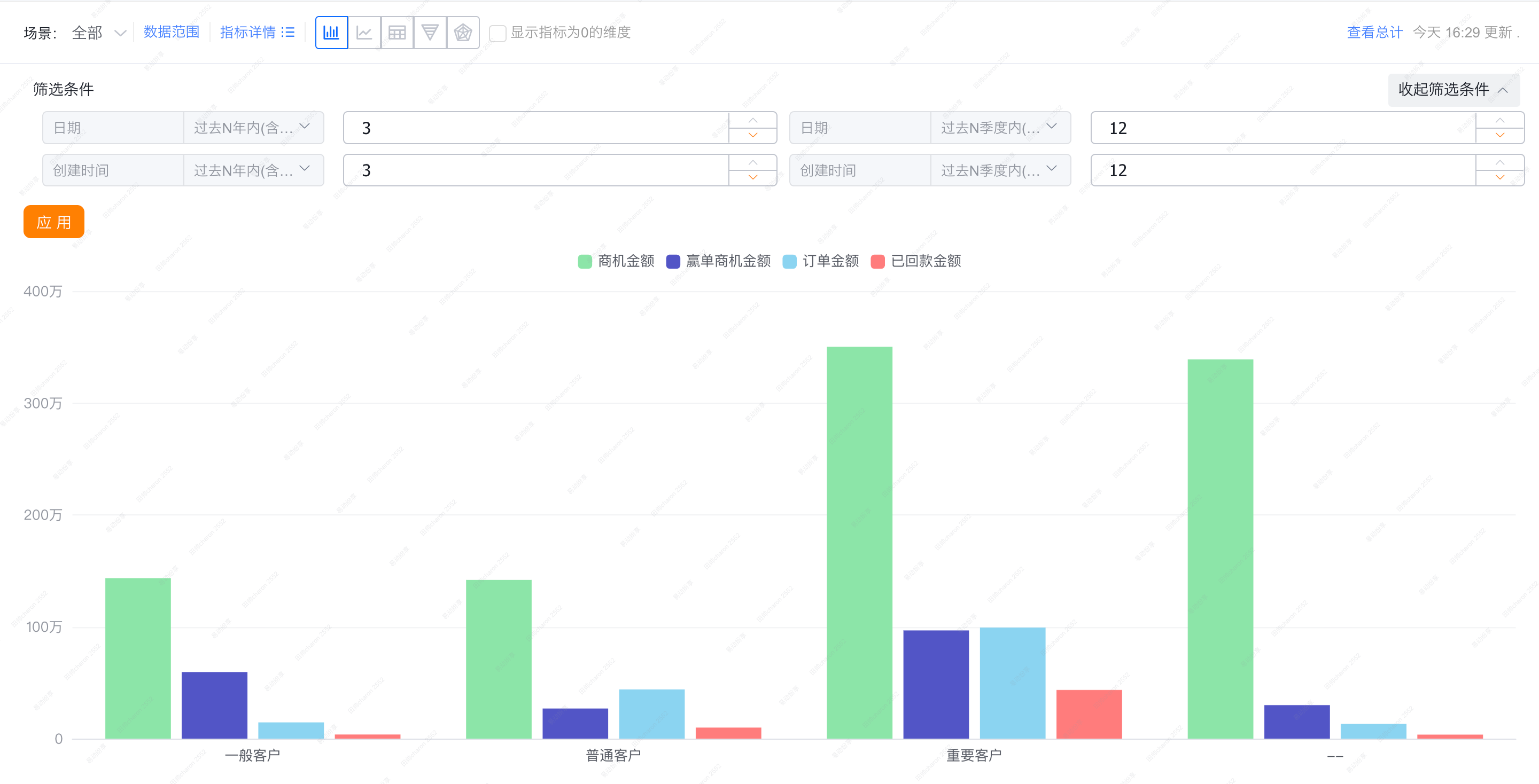Switch to funnel chart view
This screenshot has width=1539, height=784.
point(430,32)
